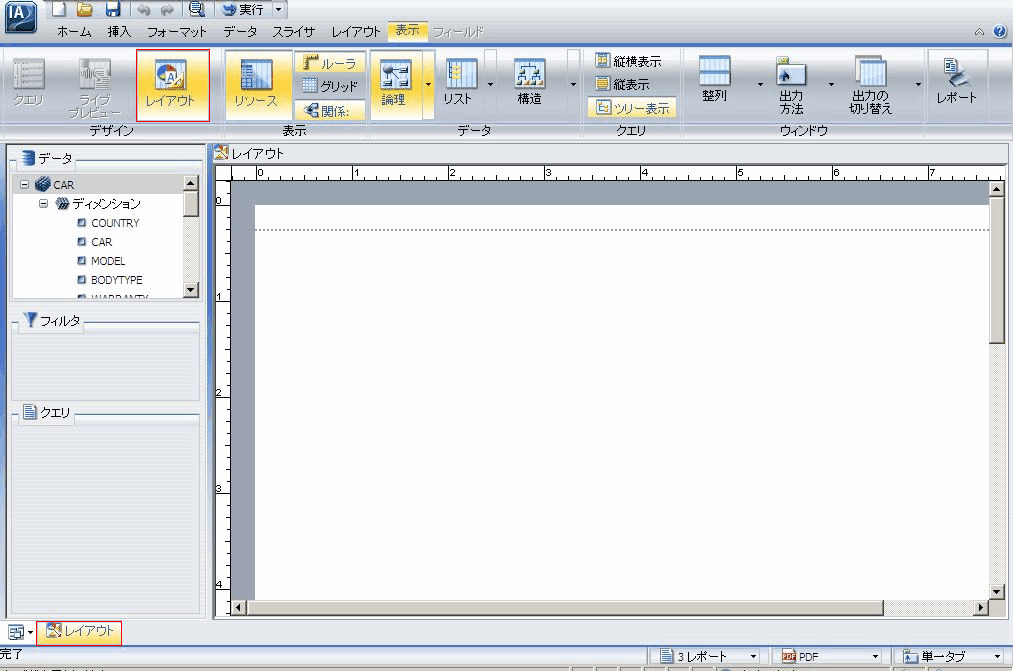Open the 挿入 ribbon tab
This screenshot has height=671, width=1013.
(x=119, y=32)
